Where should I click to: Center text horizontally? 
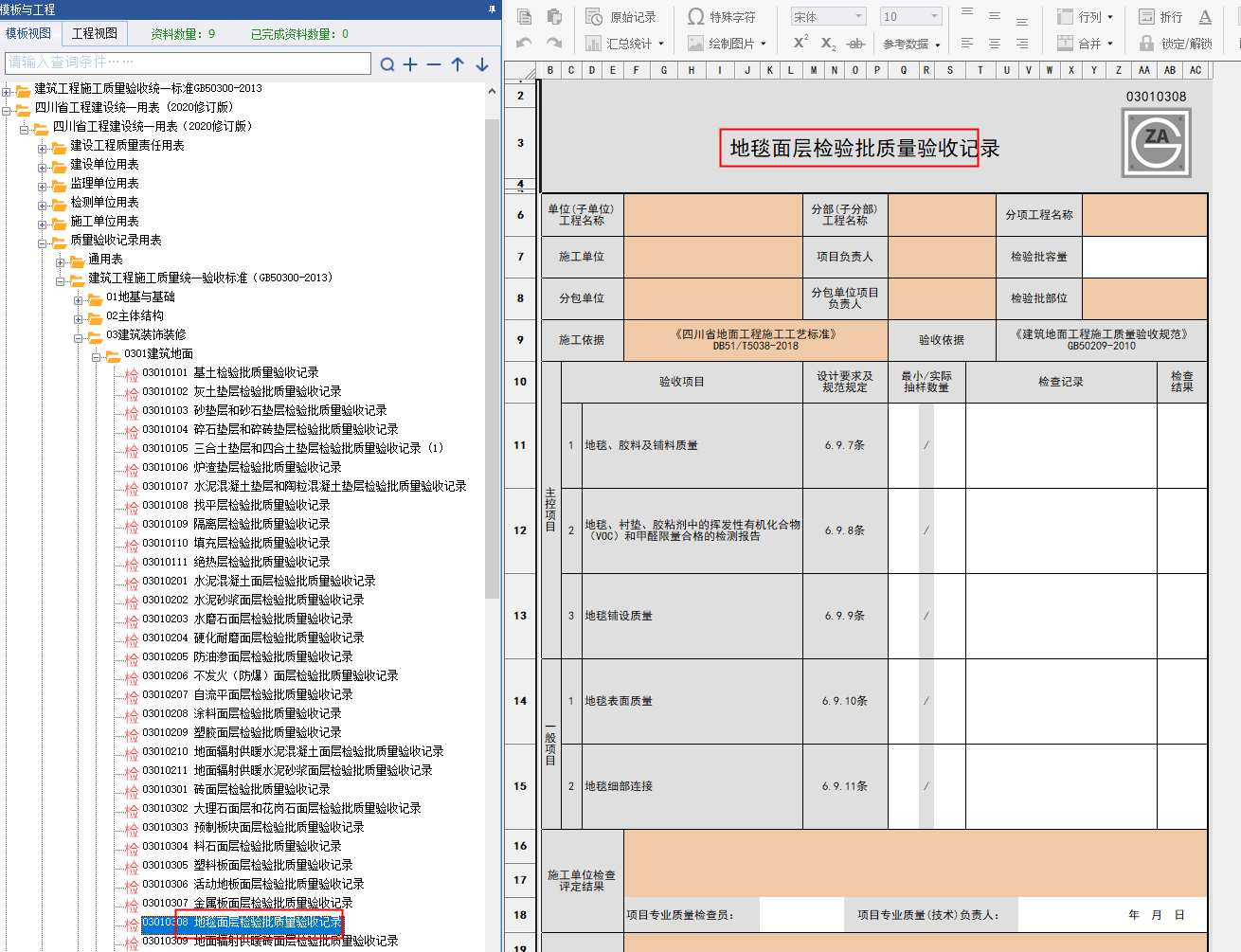pyautogui.click(x=995, y=44)
